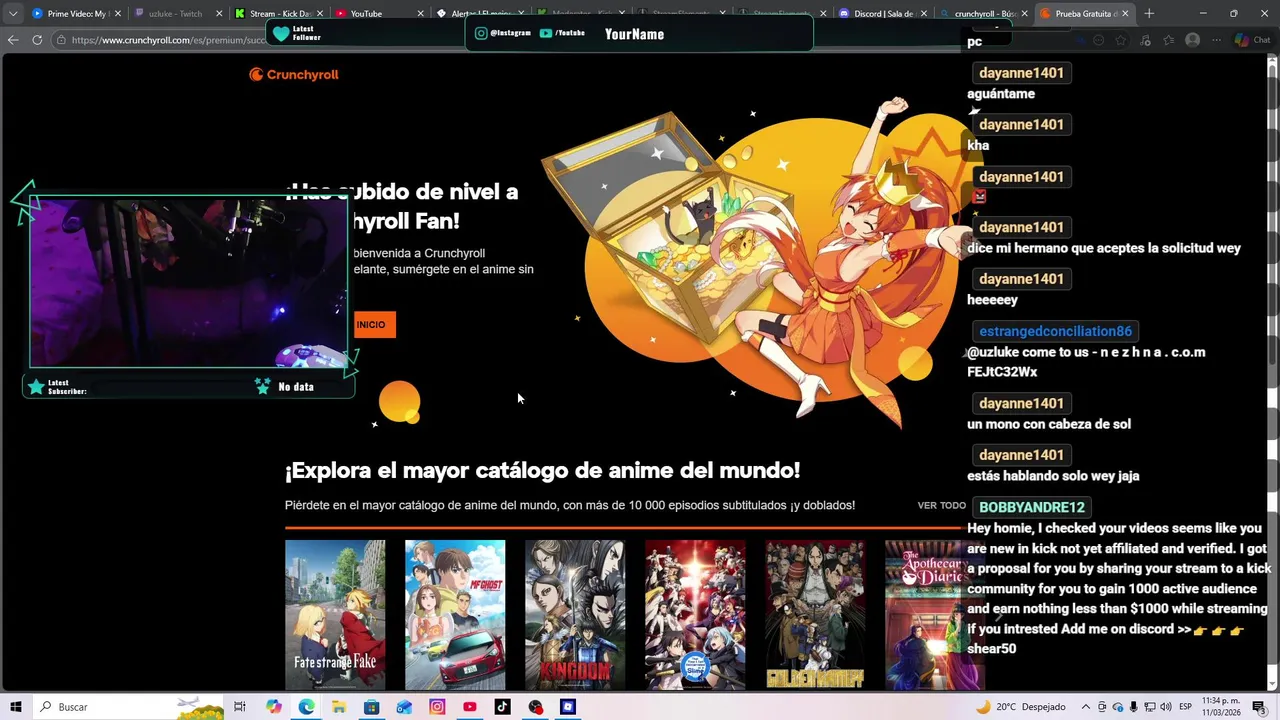Switch ESP keyboard language
1280x720 pixels.
coord(1185,707)
